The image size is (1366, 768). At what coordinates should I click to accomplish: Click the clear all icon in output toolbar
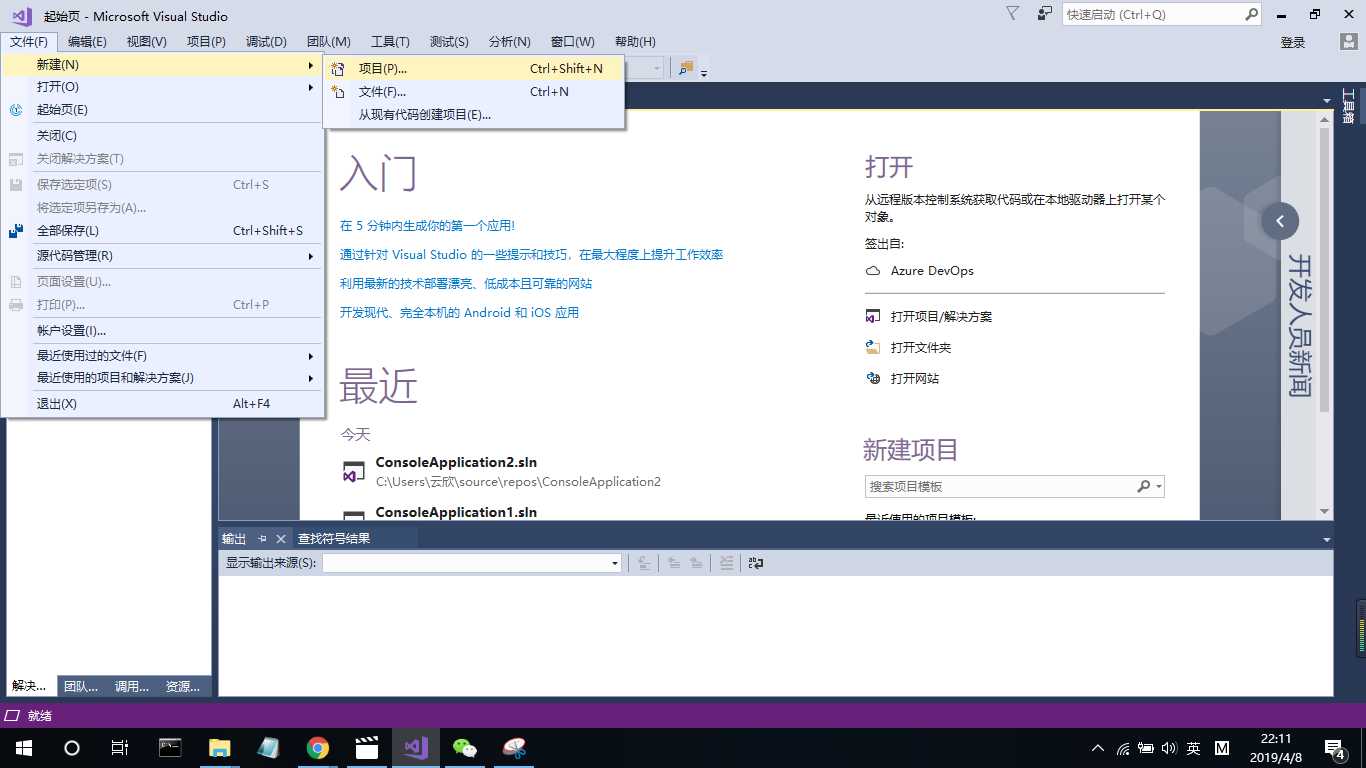click(727, 563)
